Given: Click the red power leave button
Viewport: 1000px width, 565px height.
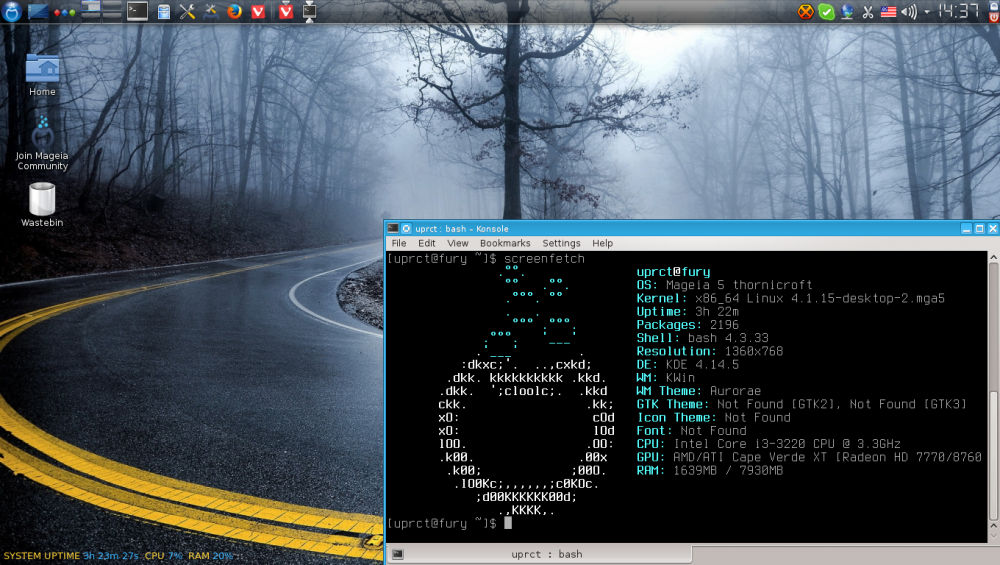Looking at the screenshot, I should pyautogui.click(x=993, y=17).
